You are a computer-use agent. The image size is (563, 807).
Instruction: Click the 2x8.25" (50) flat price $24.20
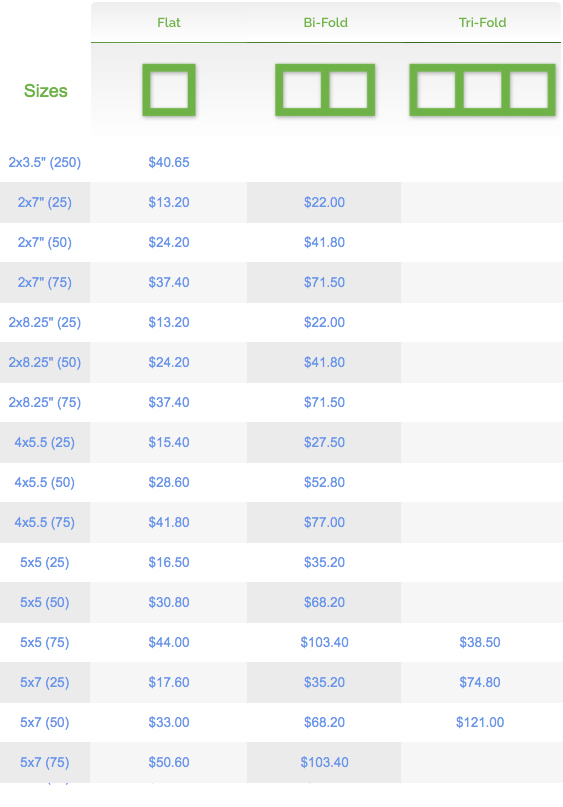click(169, 362)
